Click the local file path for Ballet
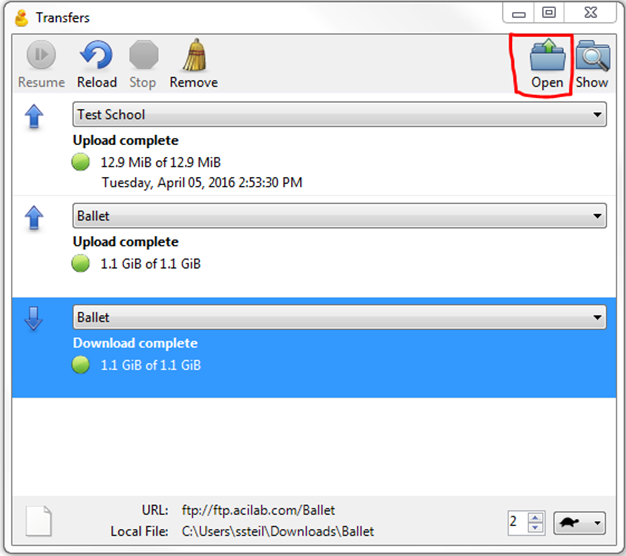The height and width of the screenshot is (556, 626). coord(278,531)
